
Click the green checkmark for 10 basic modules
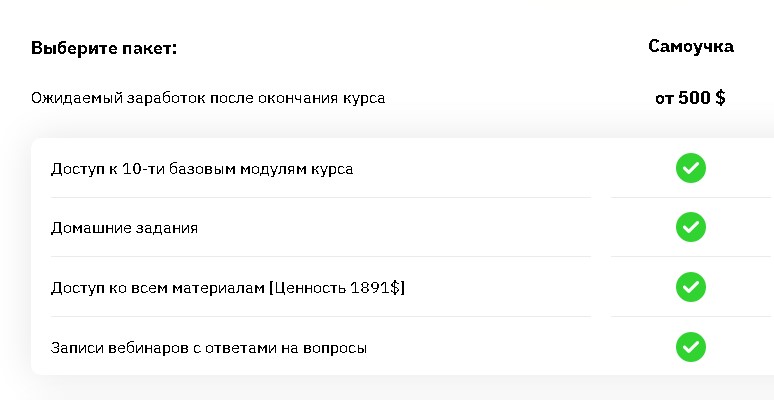(690, 168)
